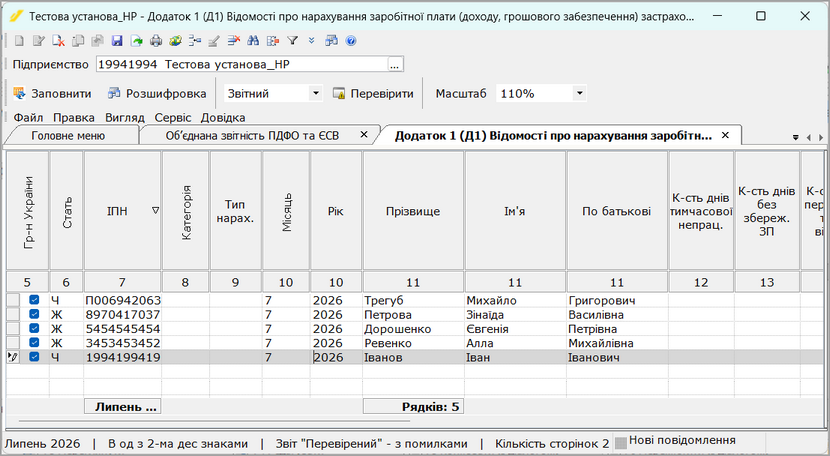Click the Підприємство input field

[242, 65]
